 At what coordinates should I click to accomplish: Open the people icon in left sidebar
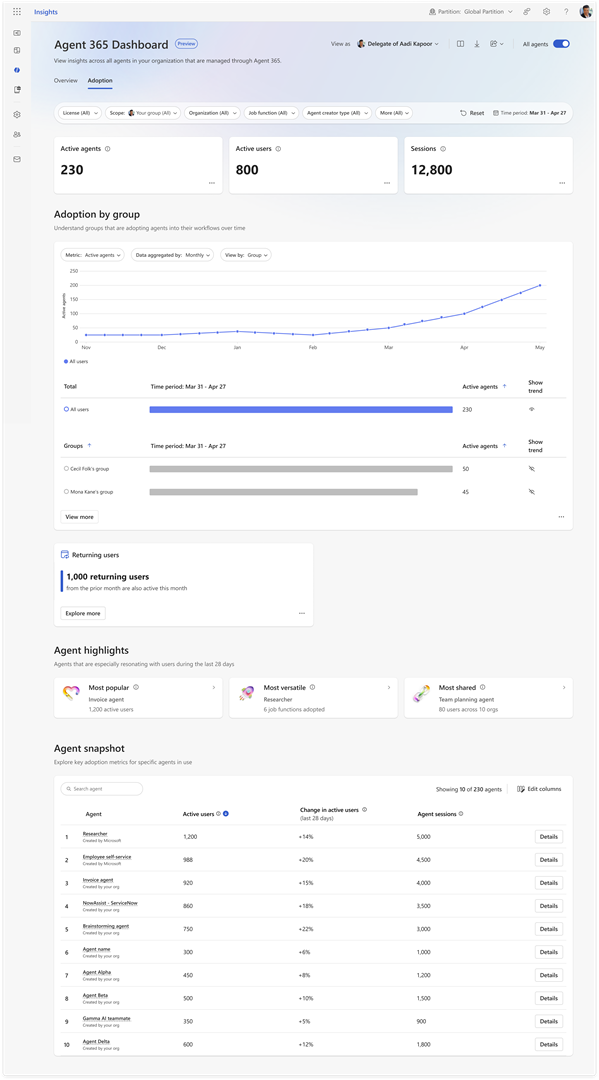coord(17,134)
